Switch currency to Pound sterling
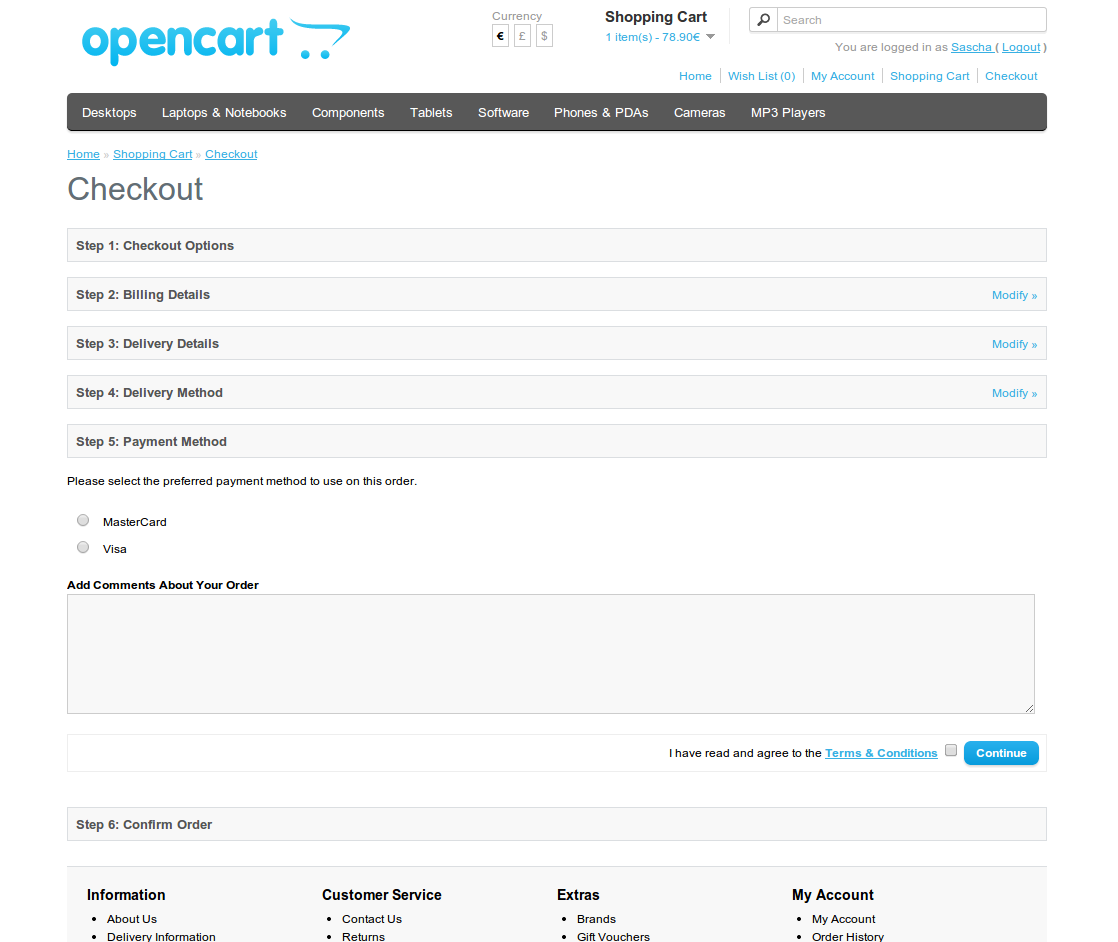 (522, 36)
